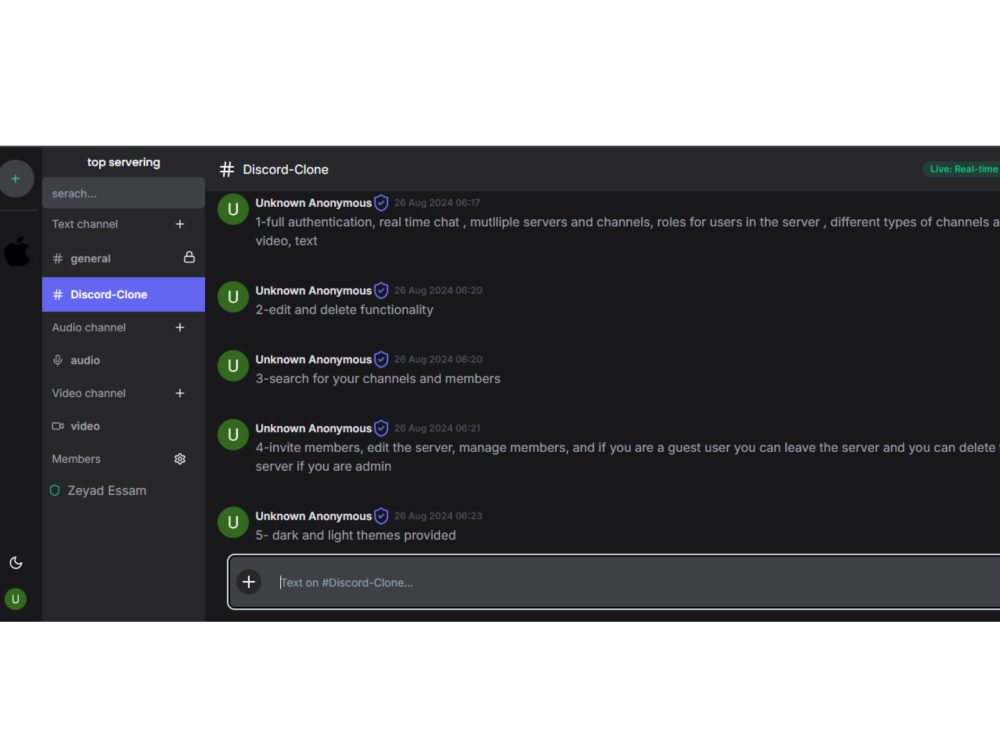The image size is (1000, 750).
Task: Click avatar of the search channels message
Action: [233, 366]
